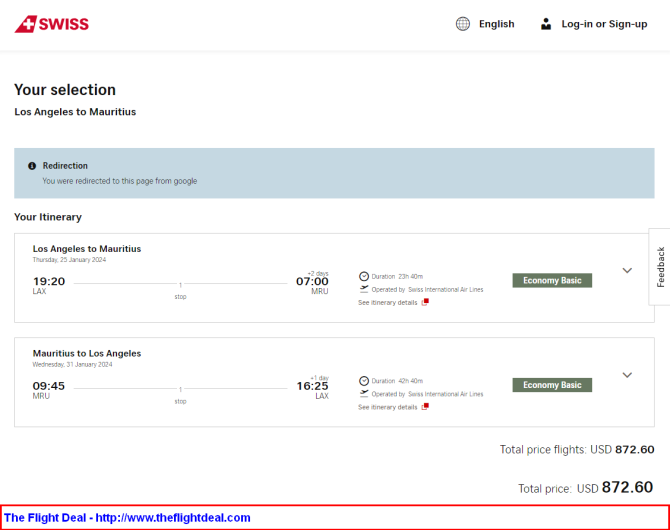This screenshot has height=530, width=670.
Task: Open itinerary details for outbound flight
Action: click(388, 303)
